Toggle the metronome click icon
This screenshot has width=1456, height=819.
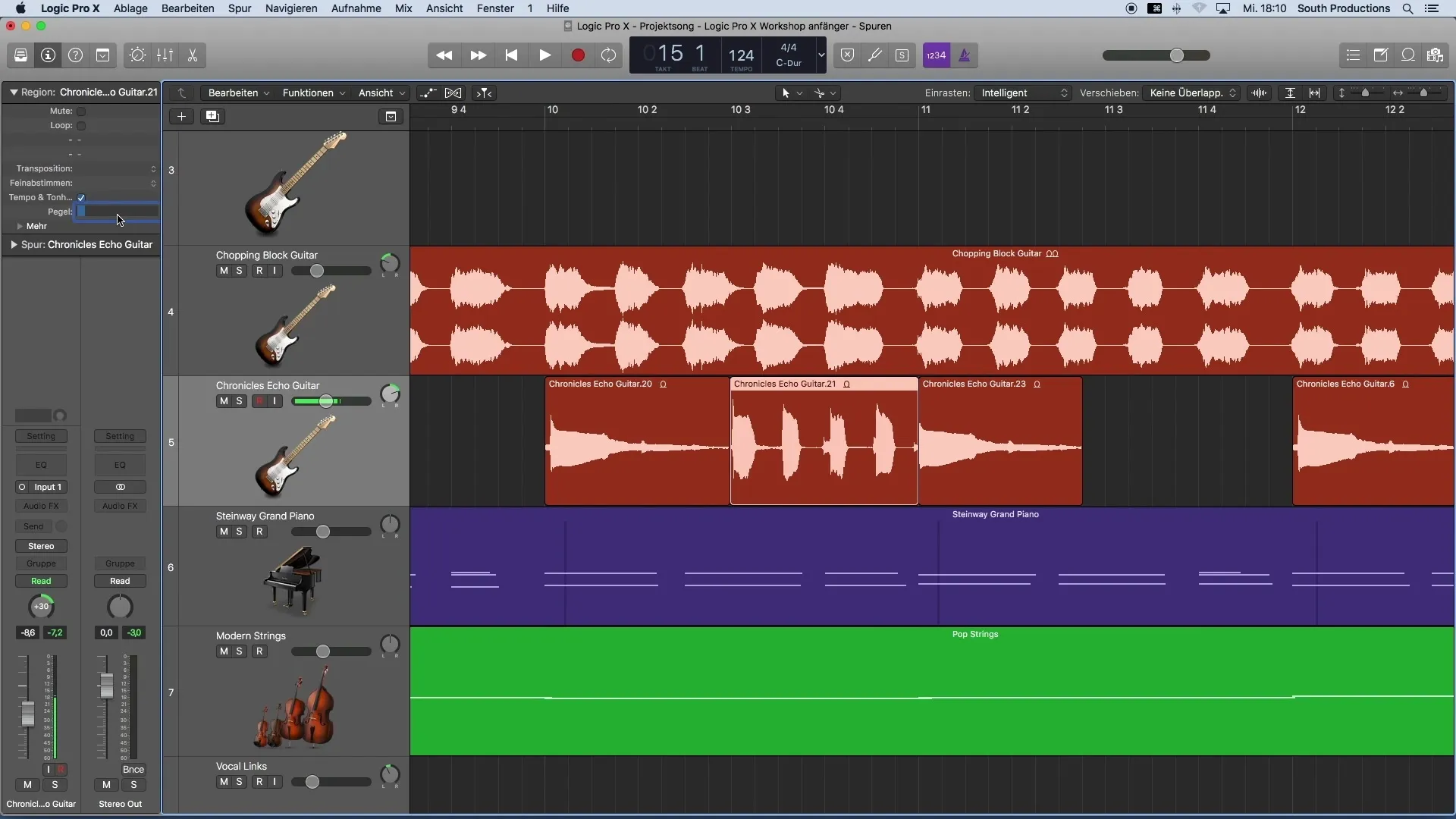(965, 55)
